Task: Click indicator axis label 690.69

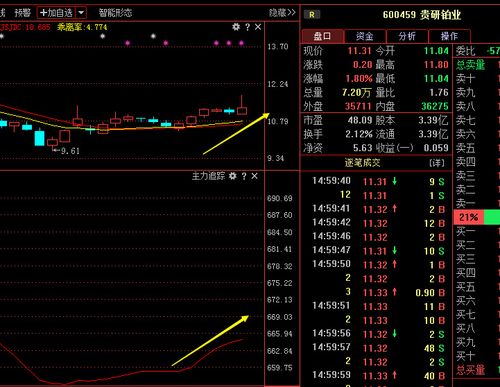Action: (x=279, y=198)
